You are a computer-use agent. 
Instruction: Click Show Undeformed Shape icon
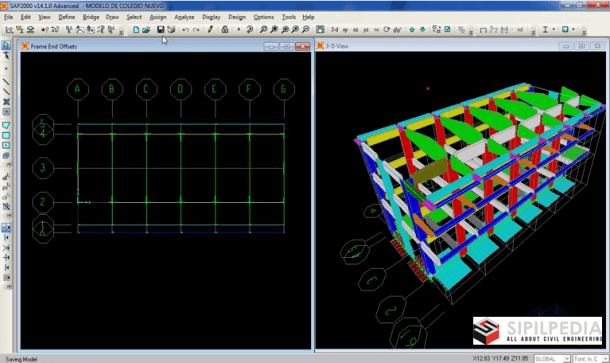(483, 30)
